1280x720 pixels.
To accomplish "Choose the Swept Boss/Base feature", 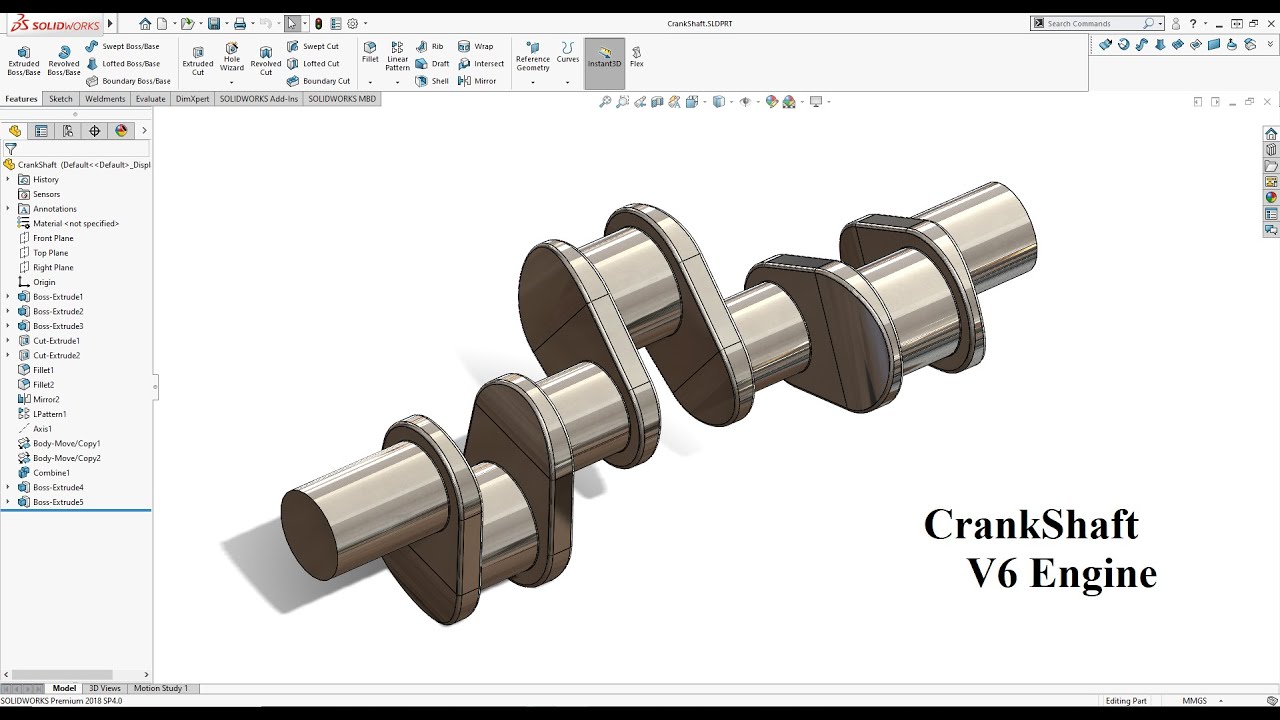I will click(x=122, y=46).
